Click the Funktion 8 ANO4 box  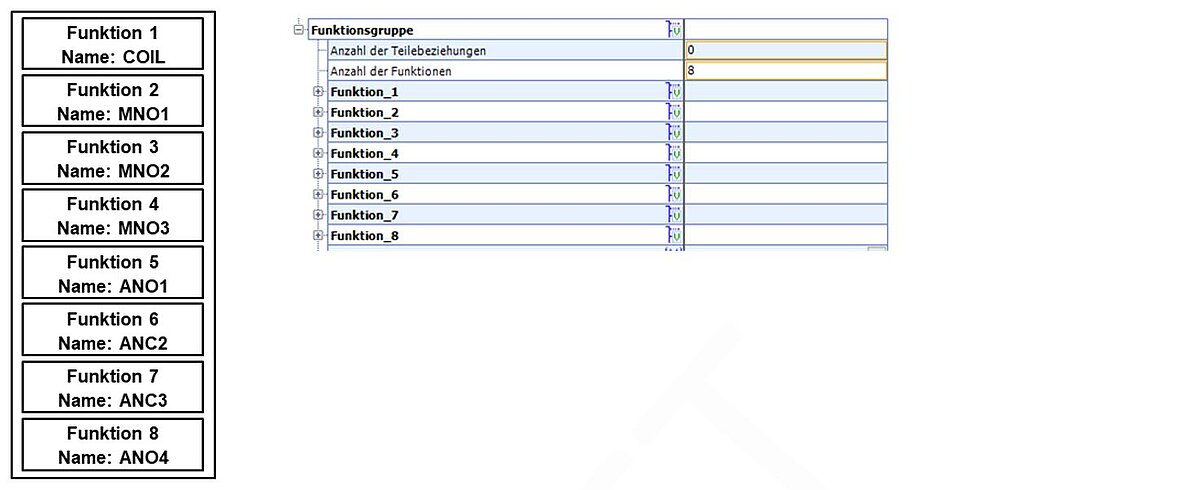(x=113, y=445)
